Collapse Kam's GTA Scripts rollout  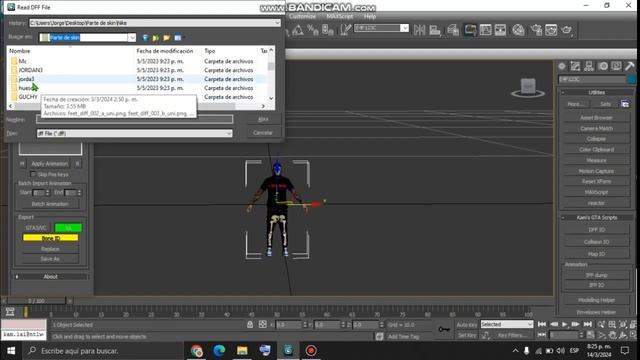(x=597, y=218)
